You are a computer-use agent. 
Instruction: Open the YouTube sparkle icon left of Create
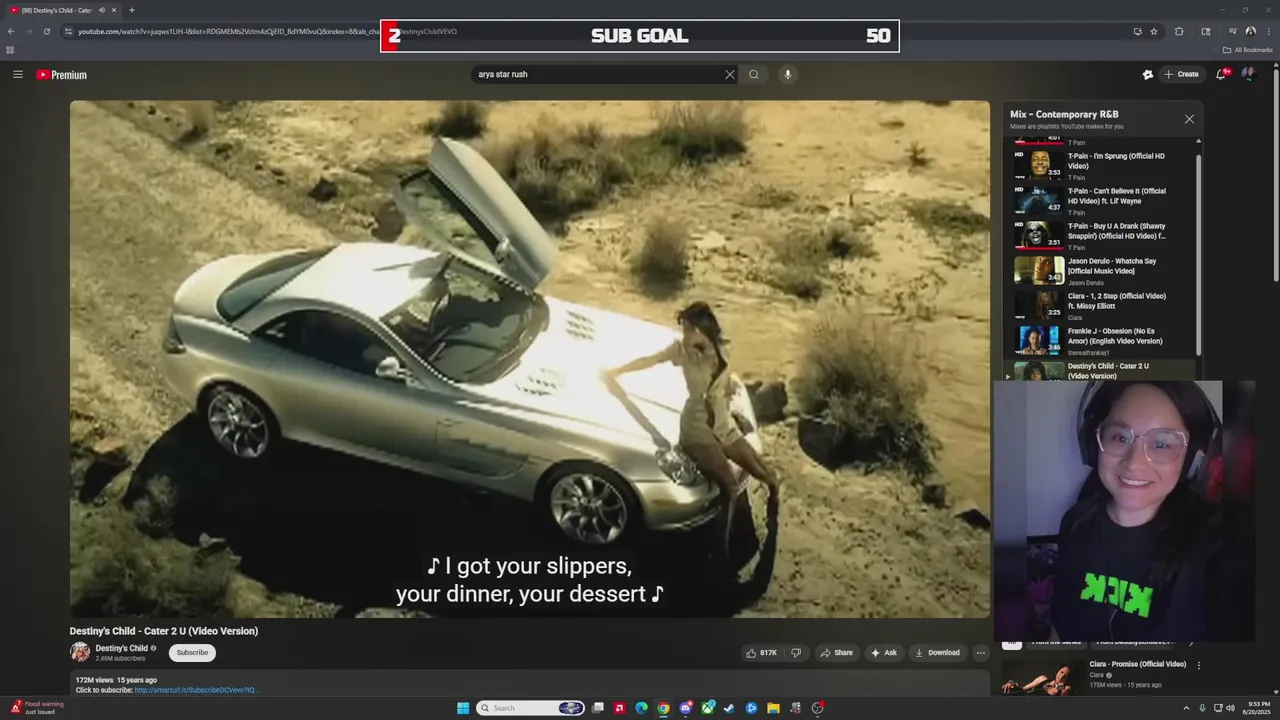point(1148,74)
